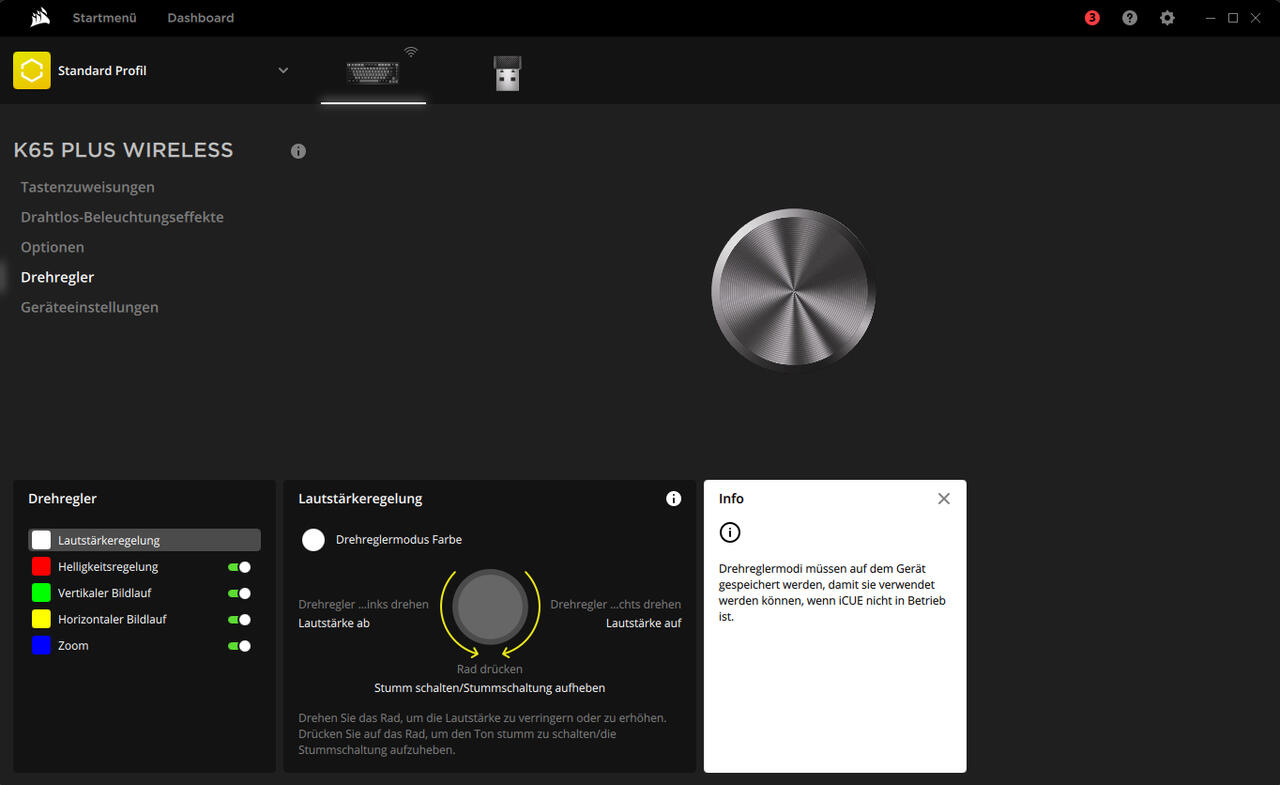
Task: Click the gray dial graphic with yellow arrows
Action: tap(490, 607)
